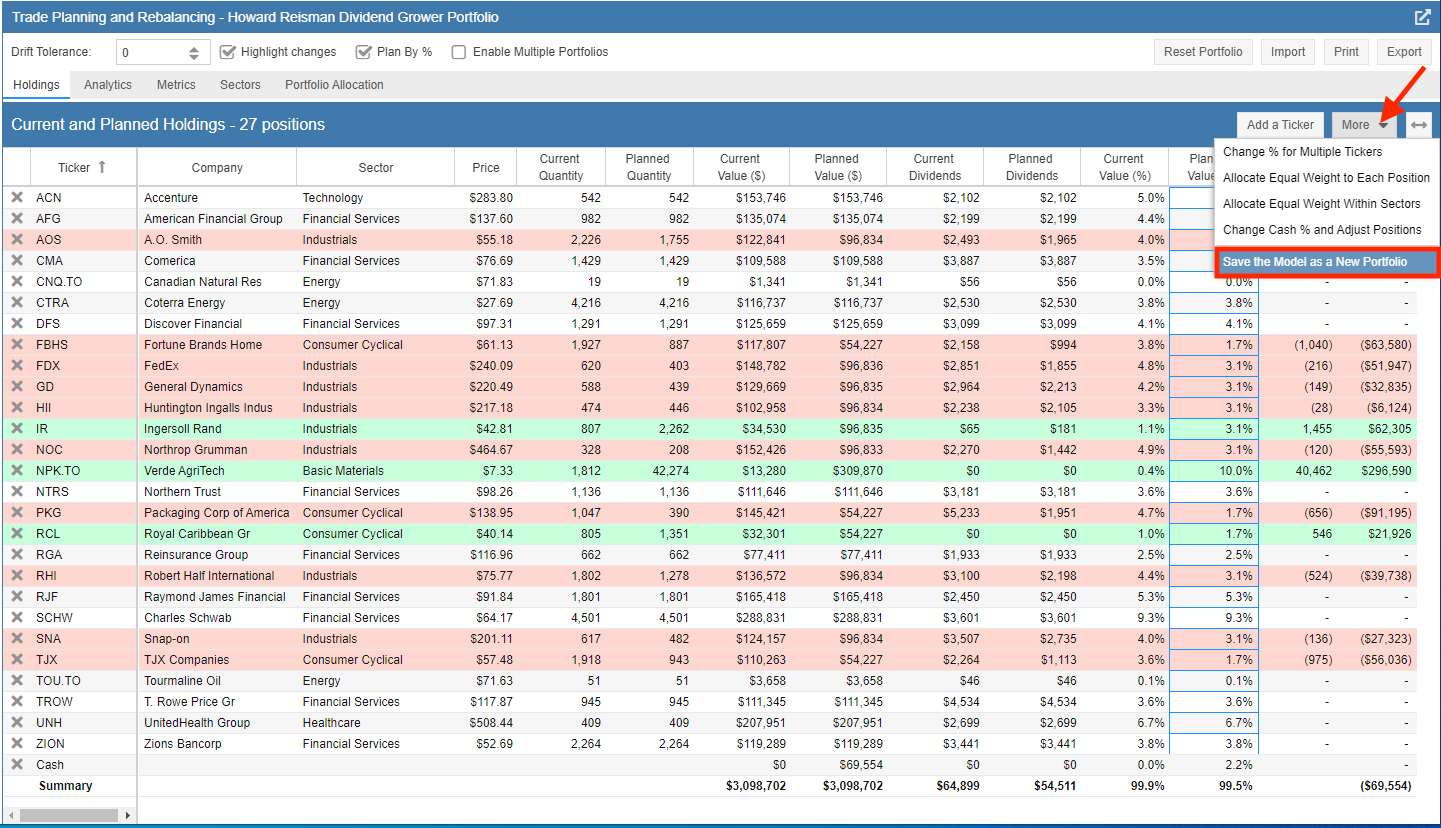This screenshot has width=1441, height=828.
Task: Delete HII position using X icon
Action: tap(16, 408)
